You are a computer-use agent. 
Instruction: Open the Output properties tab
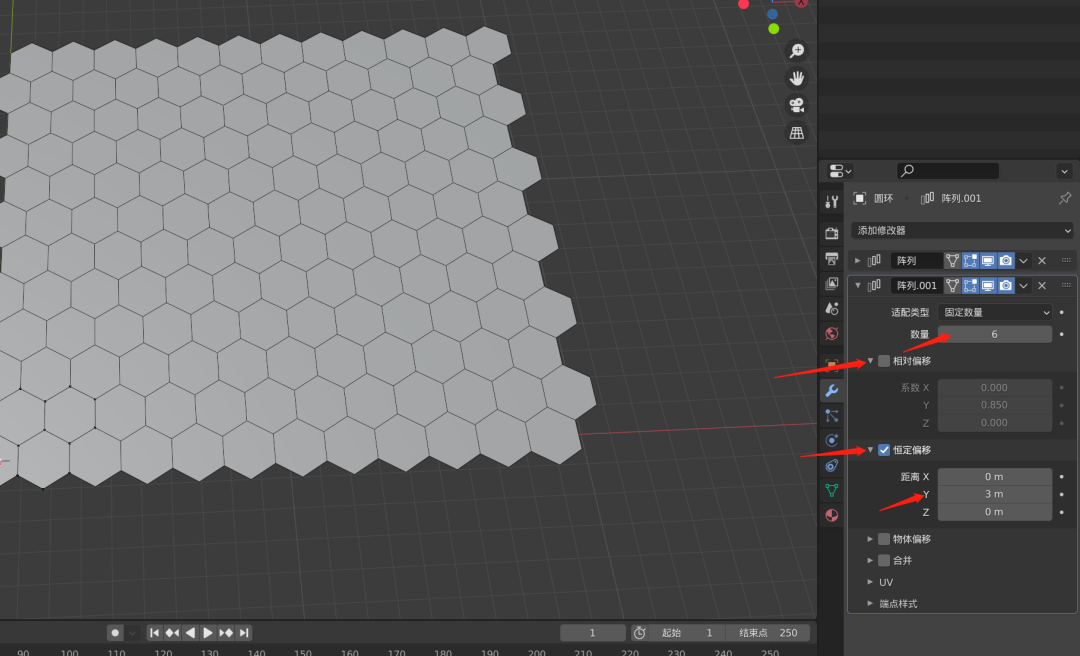(832, 259)
